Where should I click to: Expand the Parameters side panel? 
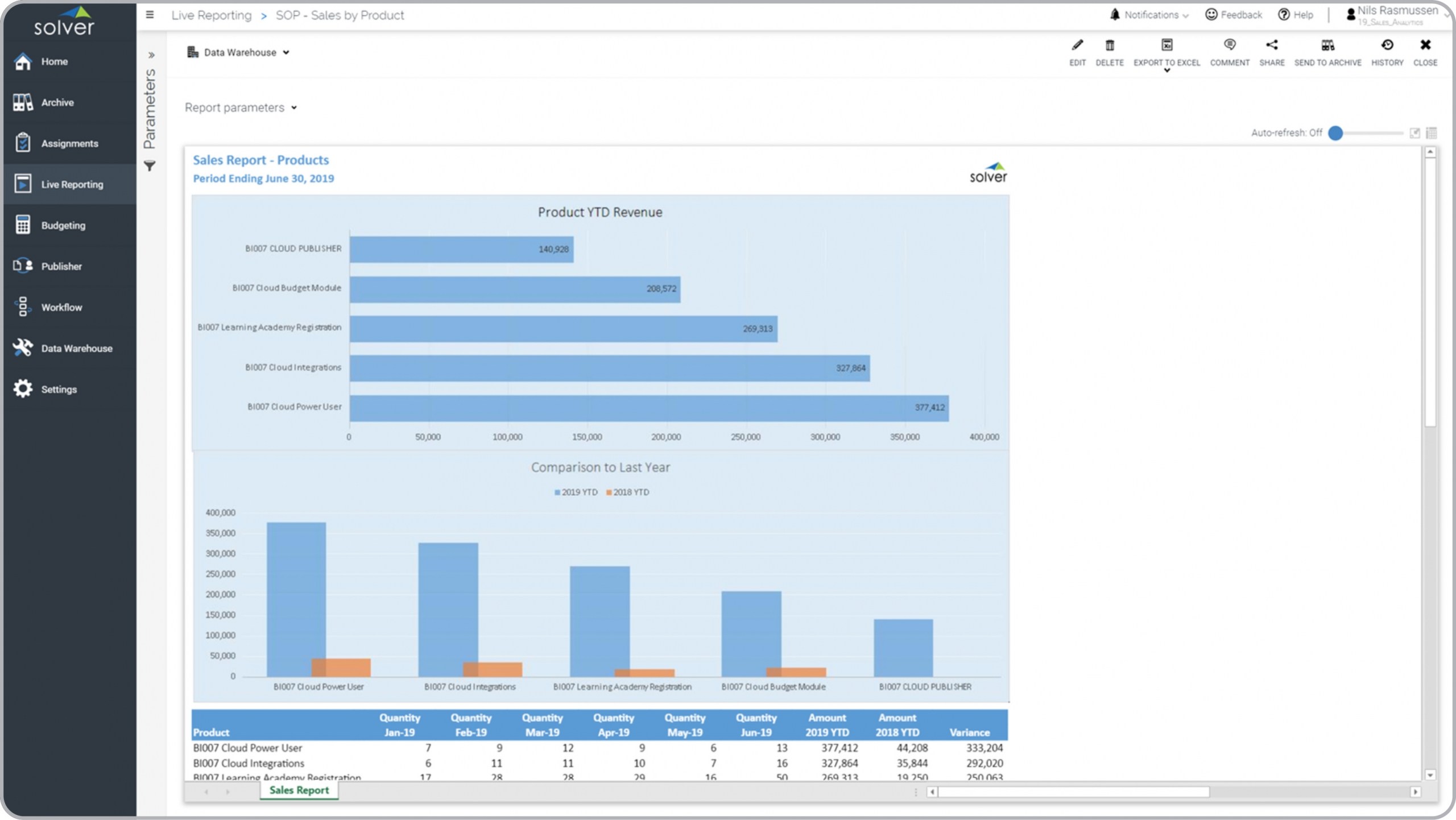151,55
